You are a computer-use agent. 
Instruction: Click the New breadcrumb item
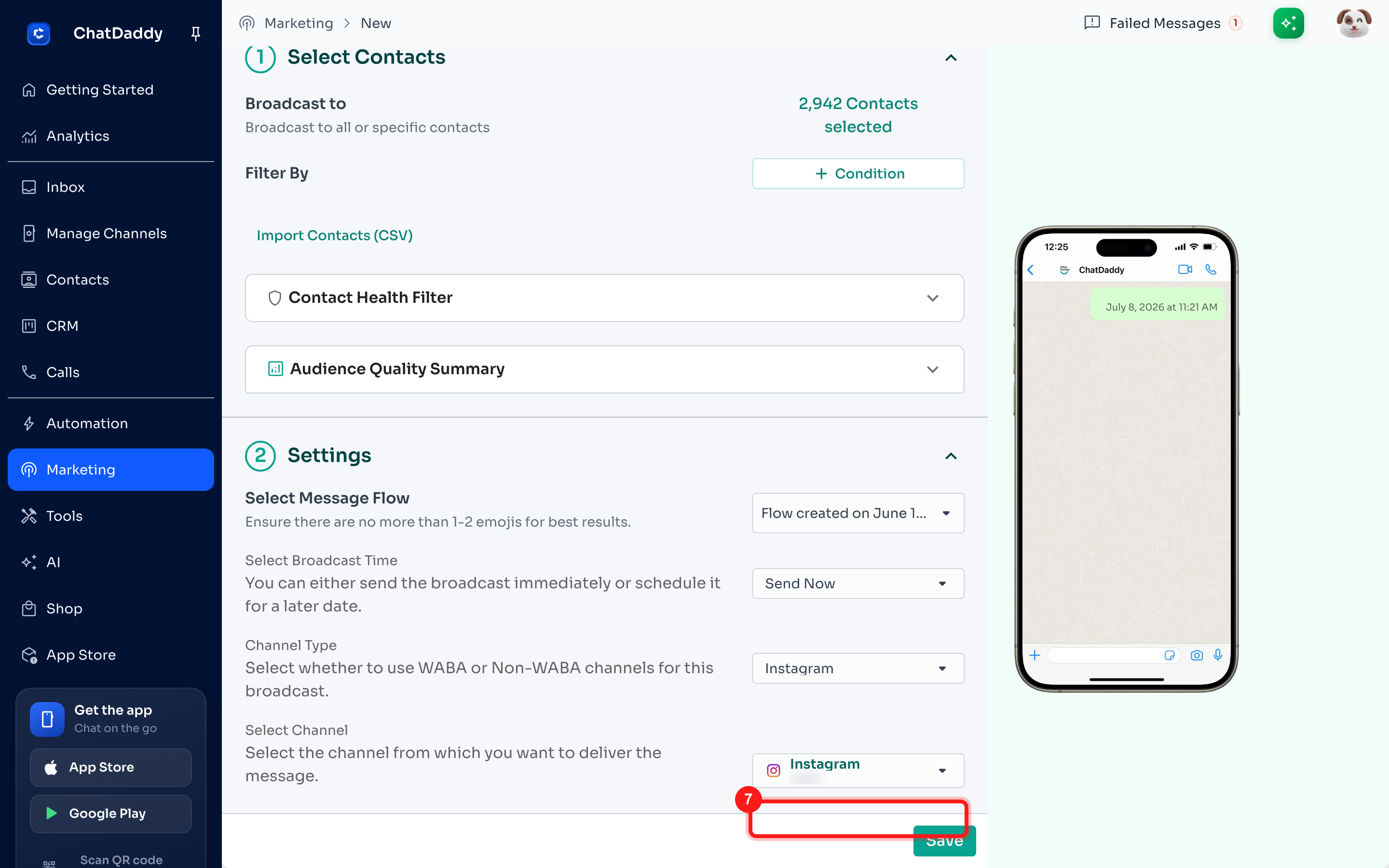pyautogui.click(x=376, y=23)
